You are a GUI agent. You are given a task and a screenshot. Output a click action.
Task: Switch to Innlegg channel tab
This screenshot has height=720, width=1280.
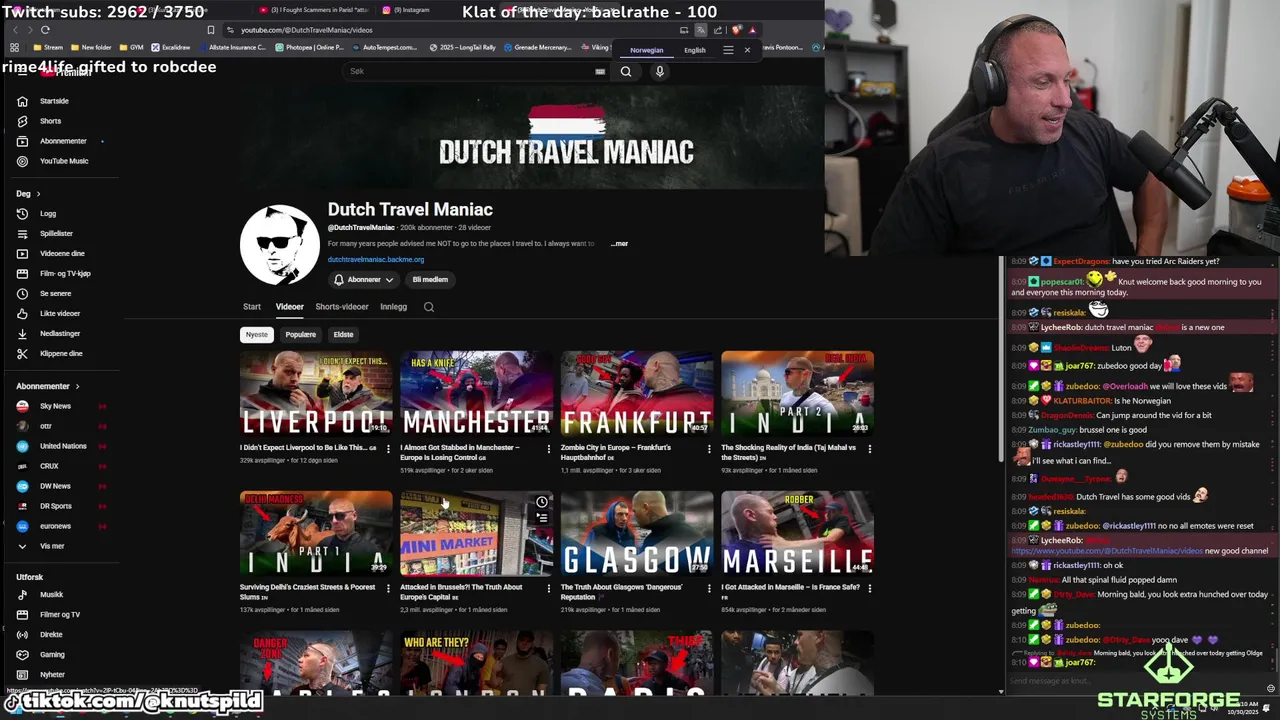393,307
